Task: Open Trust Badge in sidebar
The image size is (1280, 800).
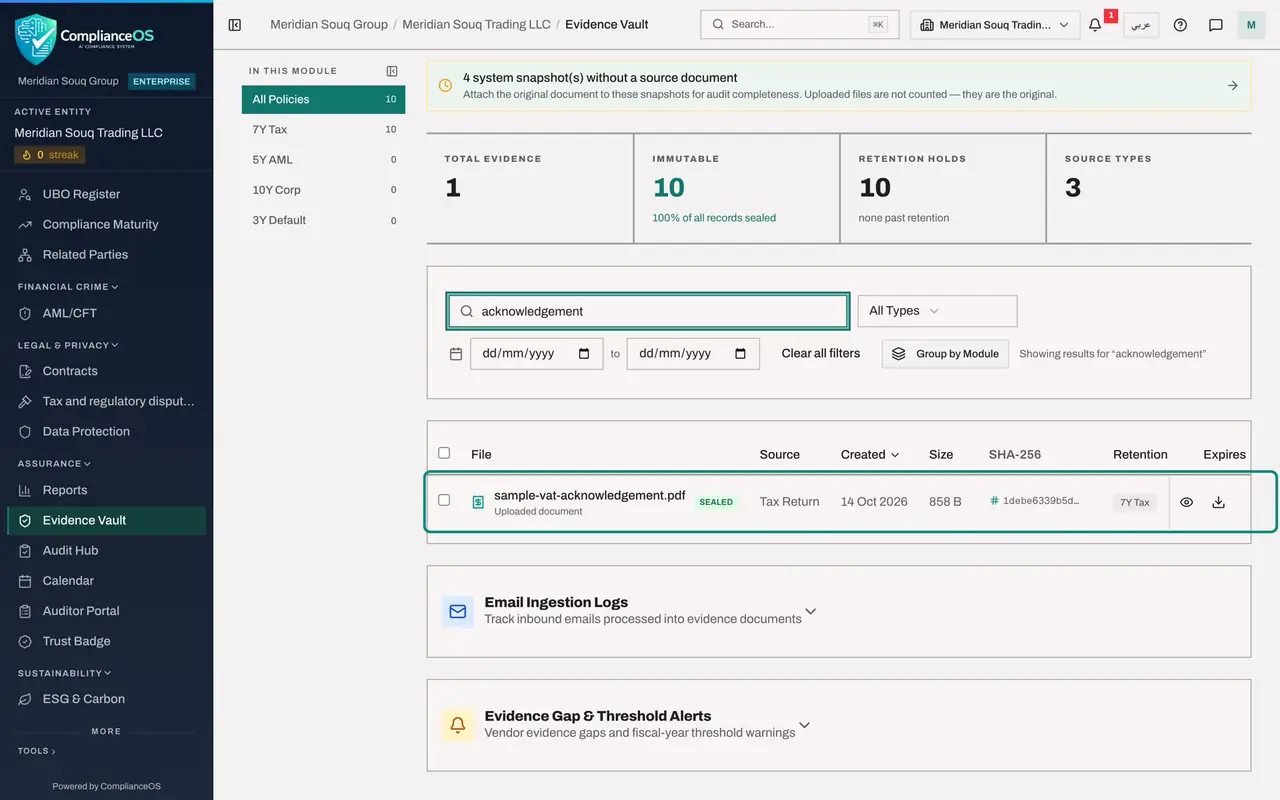Action: 106,641
